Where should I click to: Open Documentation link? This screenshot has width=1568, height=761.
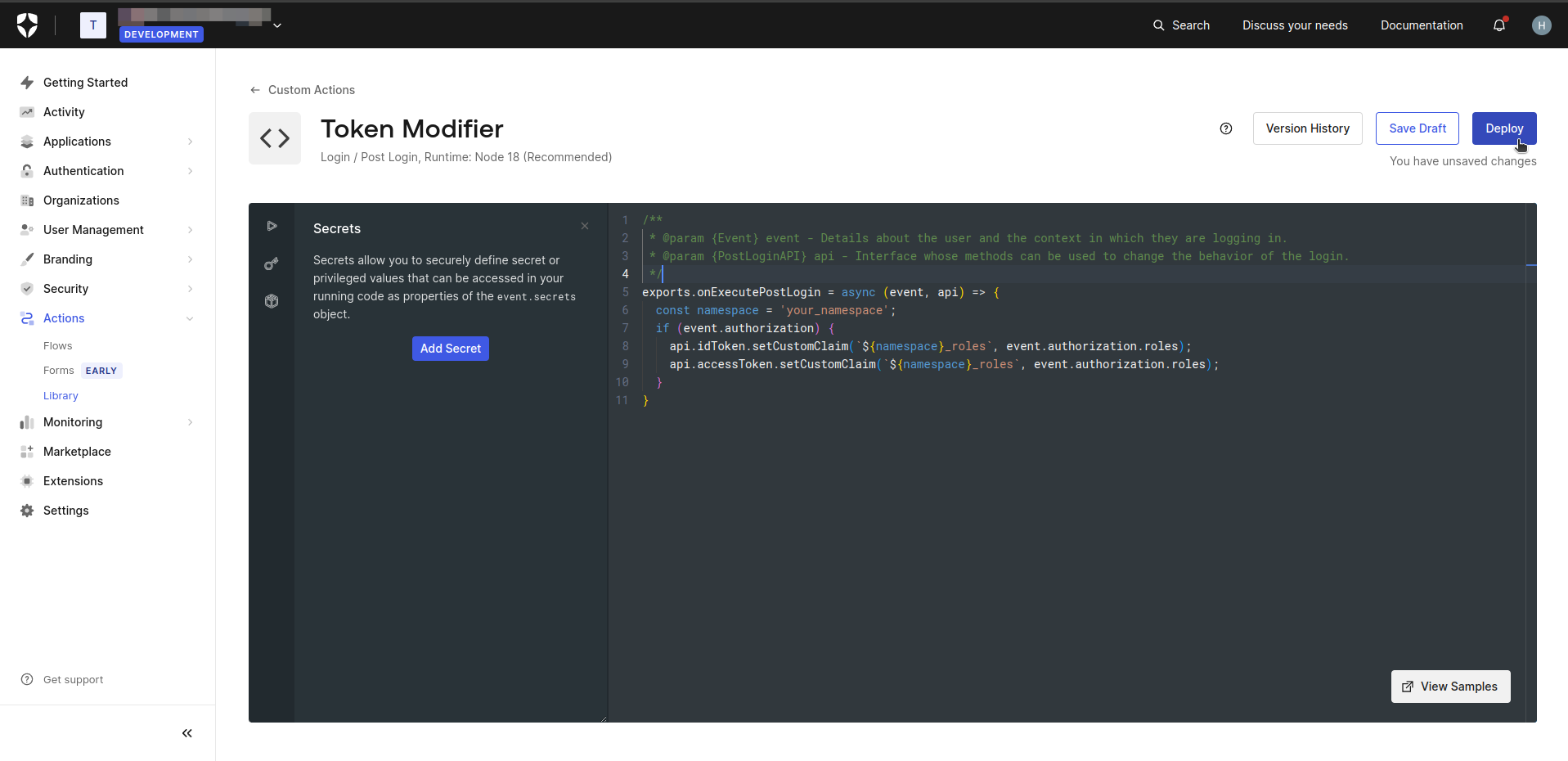[1422, 25]
